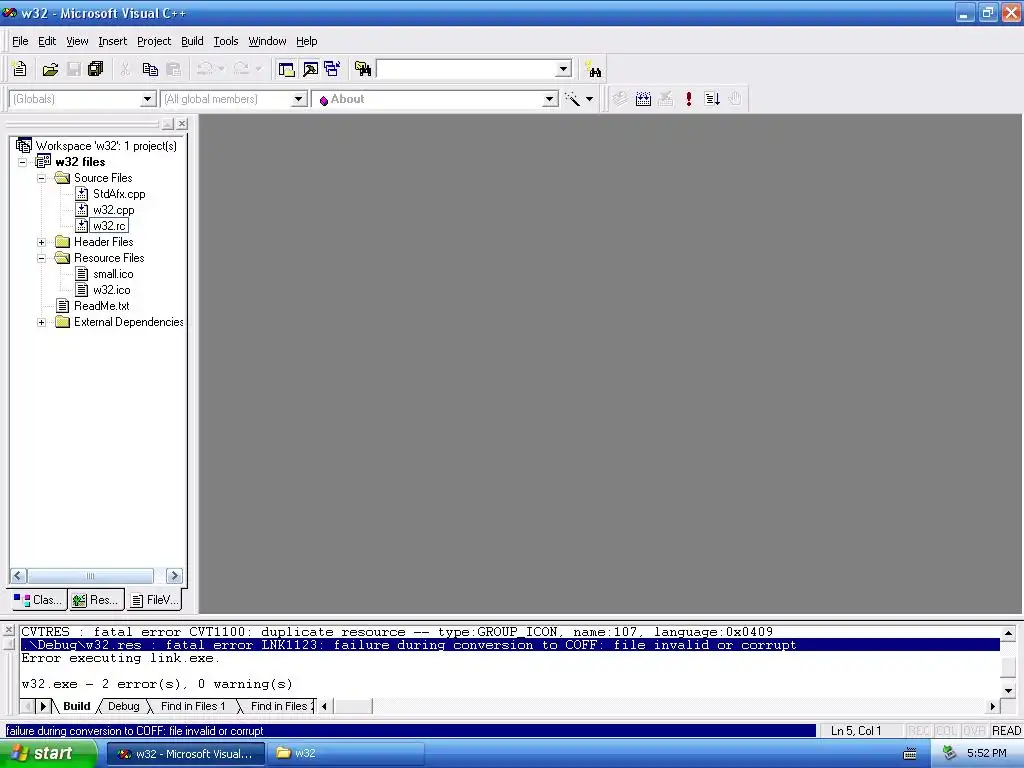Open the Project menu
Viewport: 1024px width, 768px height.
pyautogui.click(x=154, y=41)
